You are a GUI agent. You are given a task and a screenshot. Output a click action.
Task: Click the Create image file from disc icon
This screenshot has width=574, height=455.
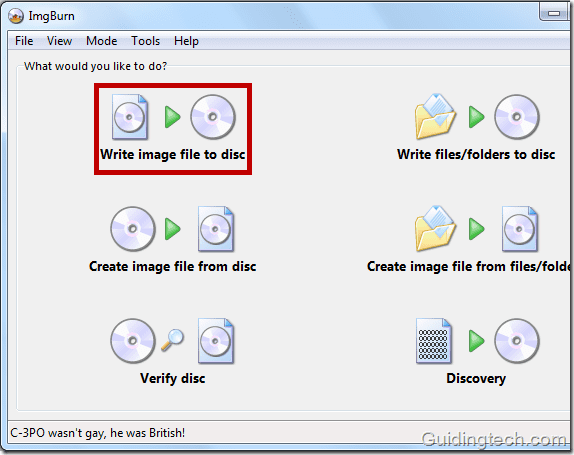172,229
